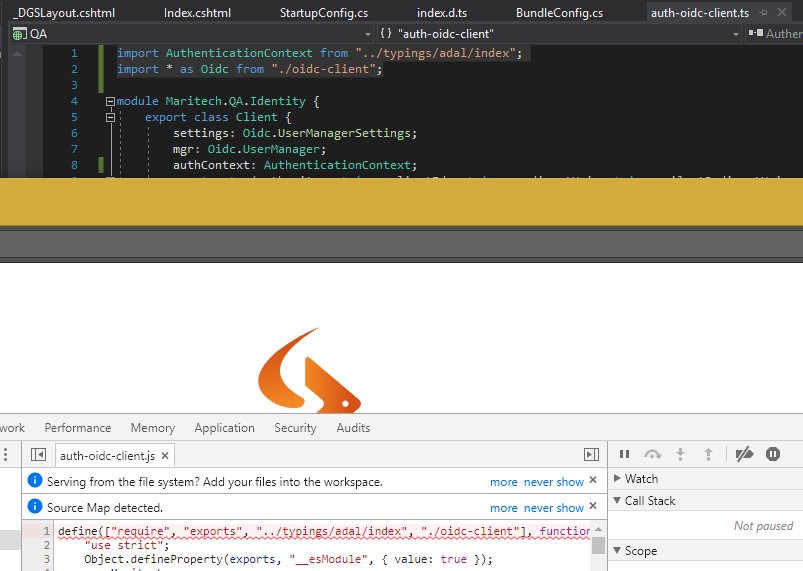
Task: Click the DevTools code scroll-up arrow
Action: [x=598, y=529]
